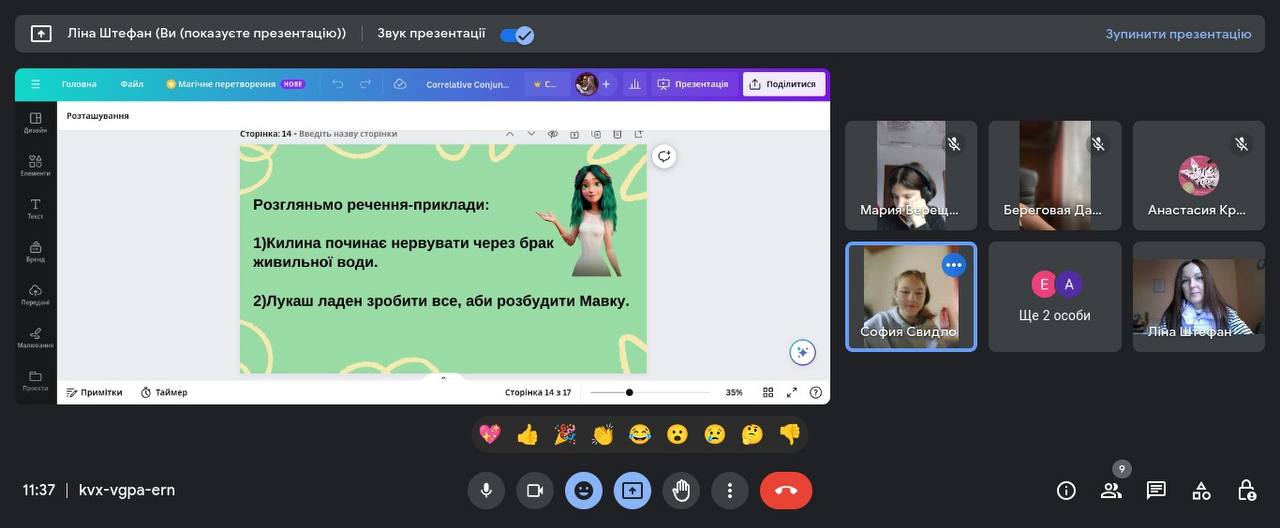Show the participants list
The height and width of the screenshot is (528, 1280).
pyautogui.click(x=1111, y=490)
